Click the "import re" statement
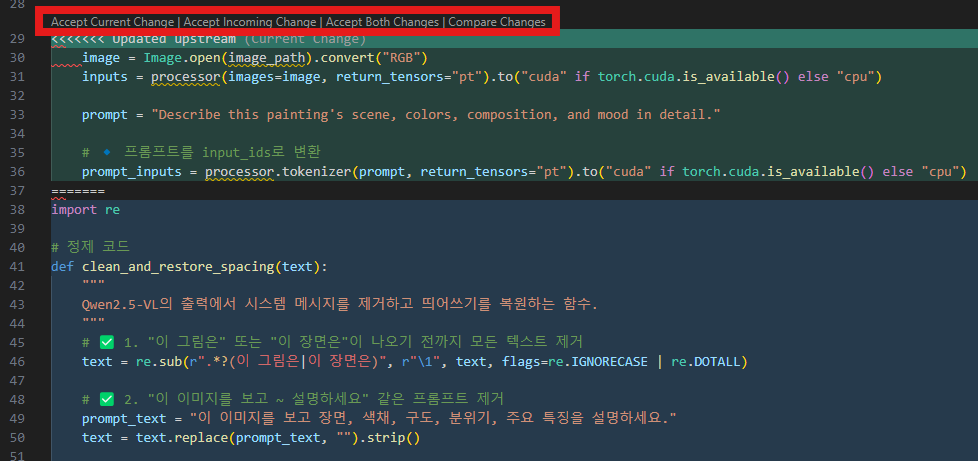Screen dimensions: 978x461 [85, 210]
